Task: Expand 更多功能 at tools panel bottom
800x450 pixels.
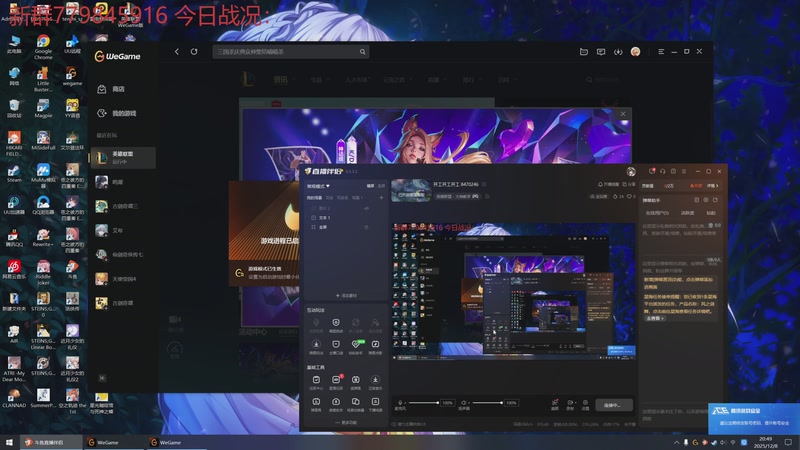Action: [x=346, y=422]
